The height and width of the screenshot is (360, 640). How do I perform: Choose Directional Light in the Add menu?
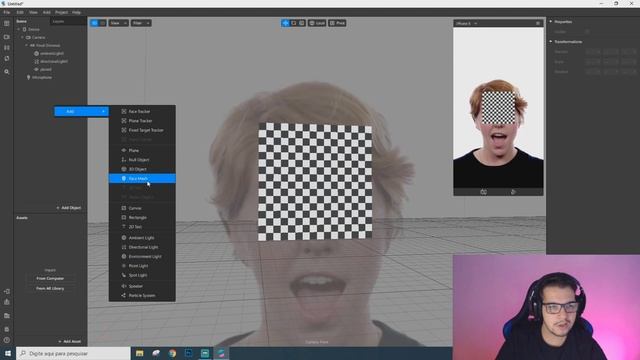click(x=142, y=247)
